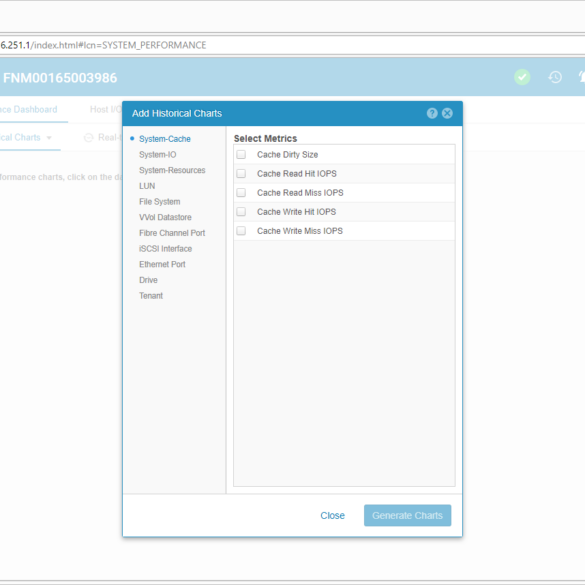The width and height of the screenshot is (585, 585).
Task: Click the Real-time charts clock icon
Action: (x=88, y=138)
